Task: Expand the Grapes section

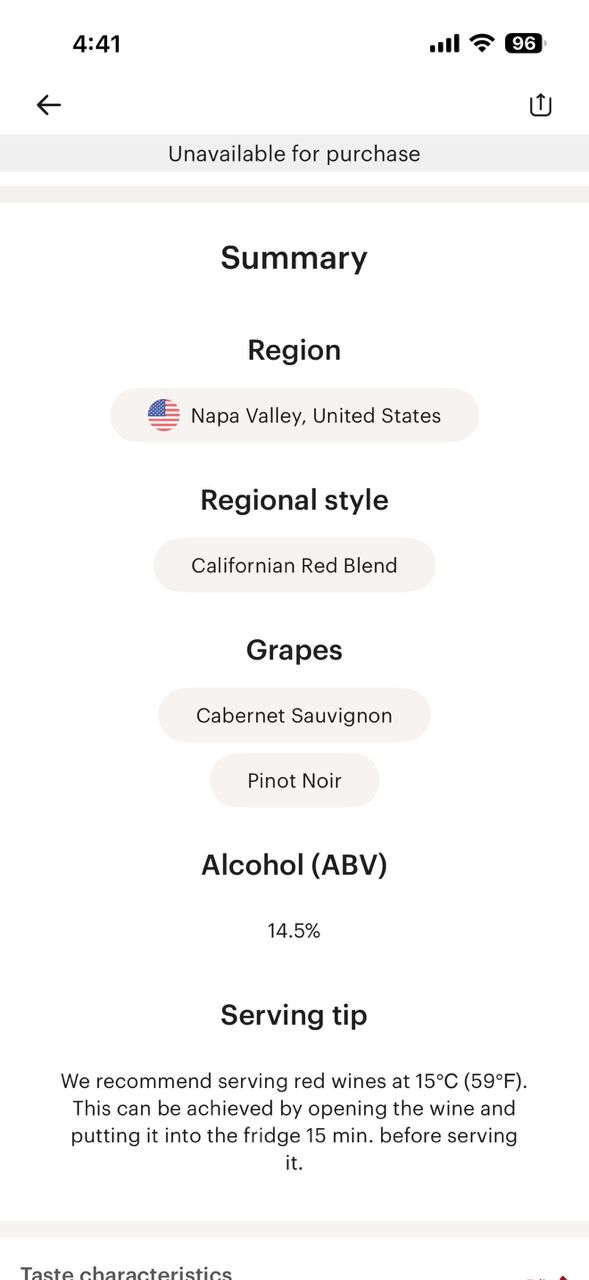Action: [x=294, y=650]
